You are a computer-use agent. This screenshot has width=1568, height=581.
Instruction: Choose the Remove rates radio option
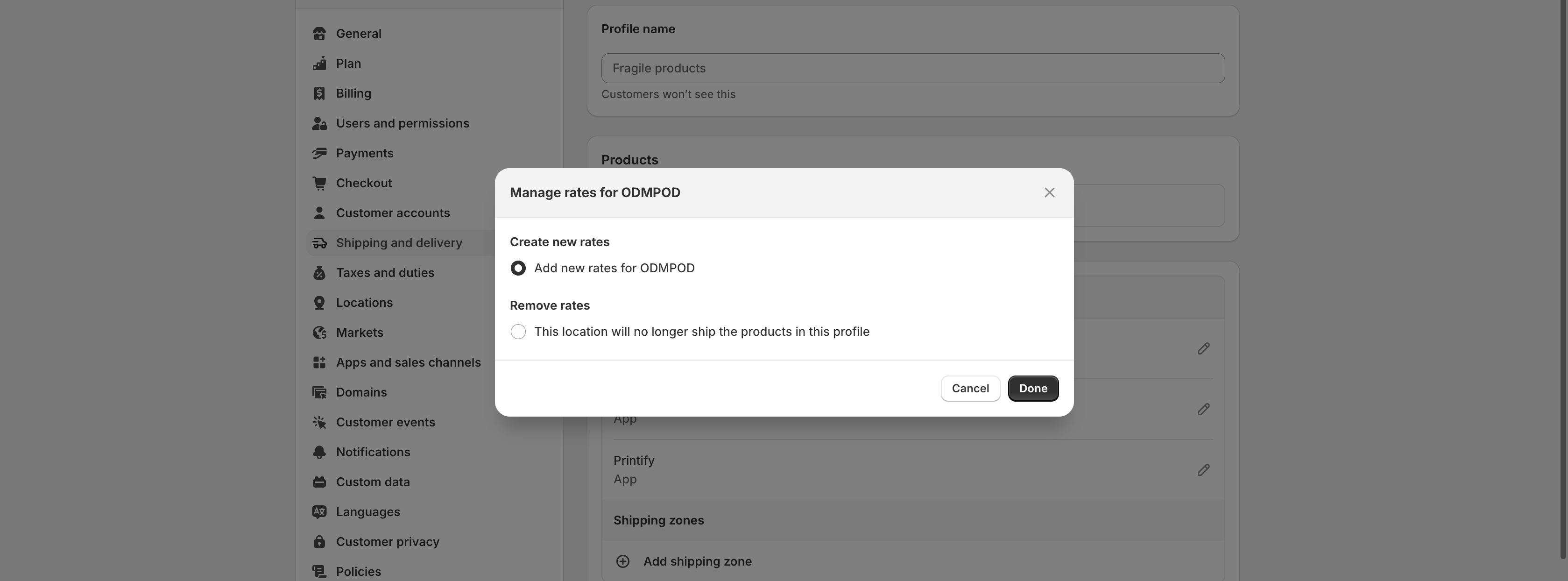click(518, 332)
